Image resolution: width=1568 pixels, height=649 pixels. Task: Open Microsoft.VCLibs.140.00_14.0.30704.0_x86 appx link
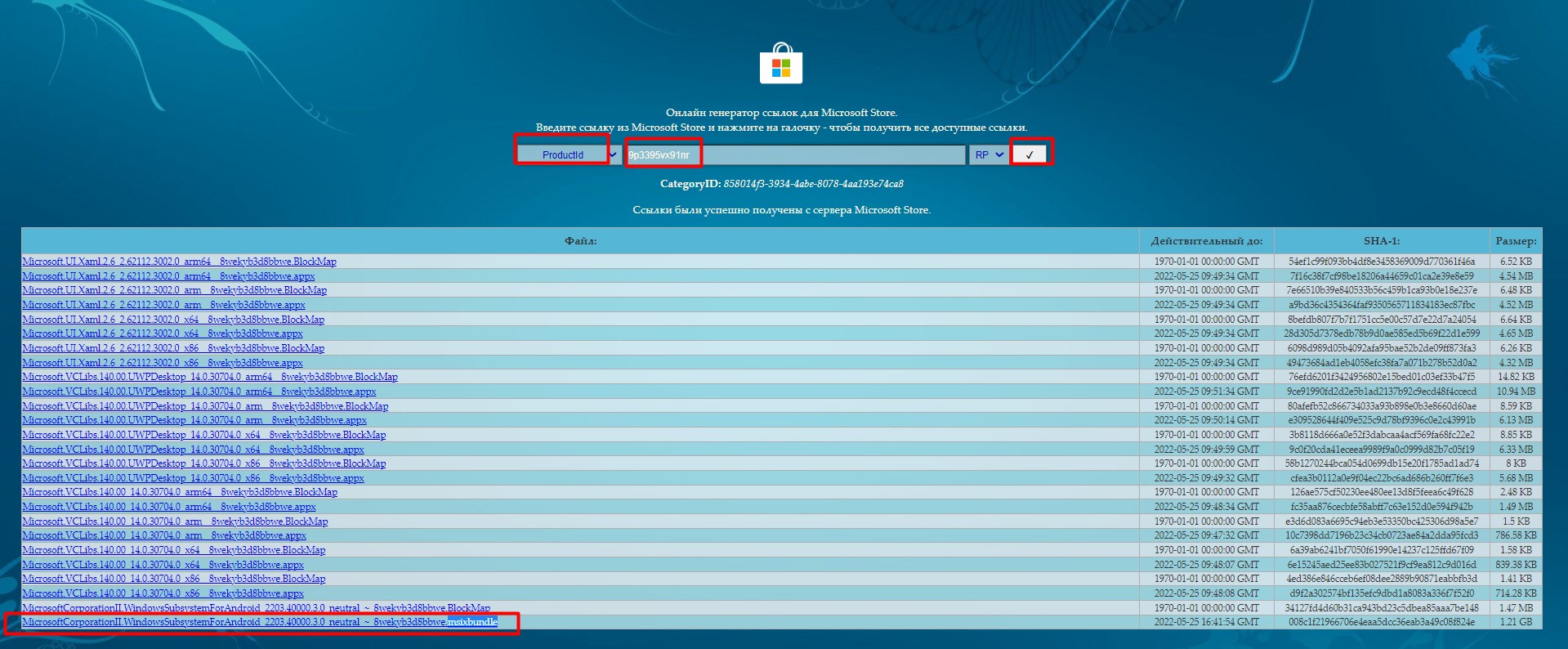163,593
